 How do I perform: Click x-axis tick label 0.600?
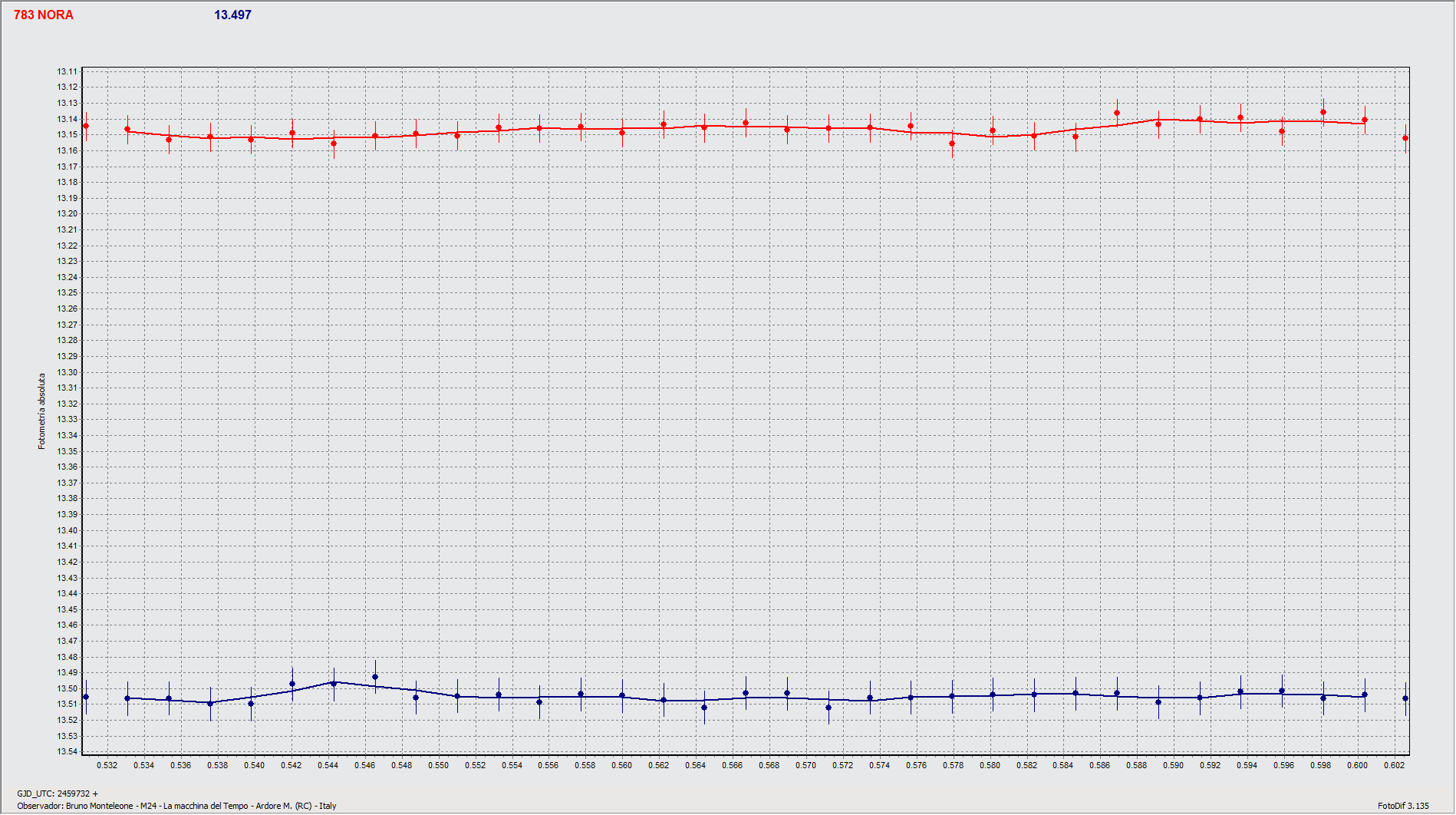(x=1357, y=765)
